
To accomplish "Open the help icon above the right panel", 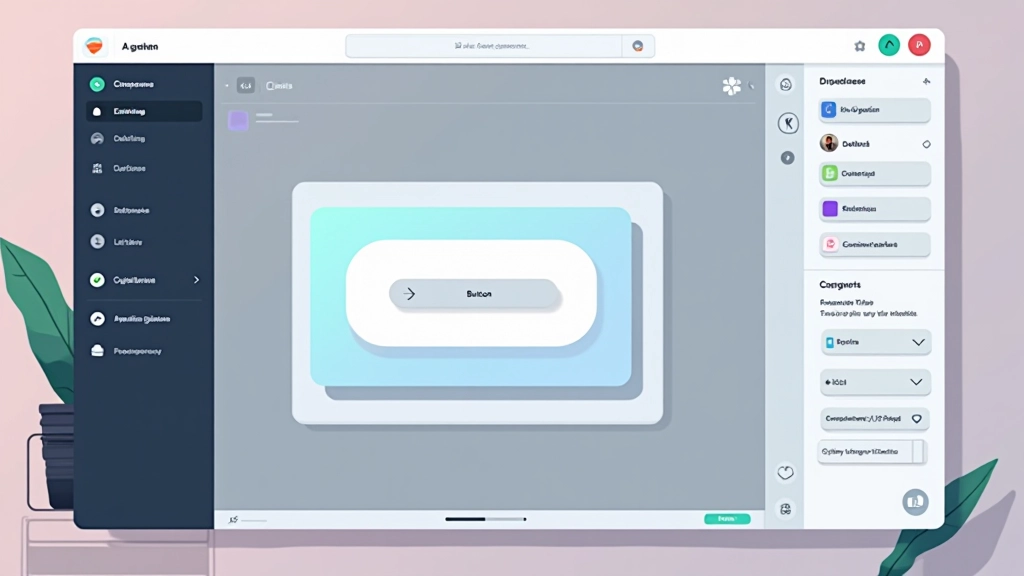I will coord(785,85).
